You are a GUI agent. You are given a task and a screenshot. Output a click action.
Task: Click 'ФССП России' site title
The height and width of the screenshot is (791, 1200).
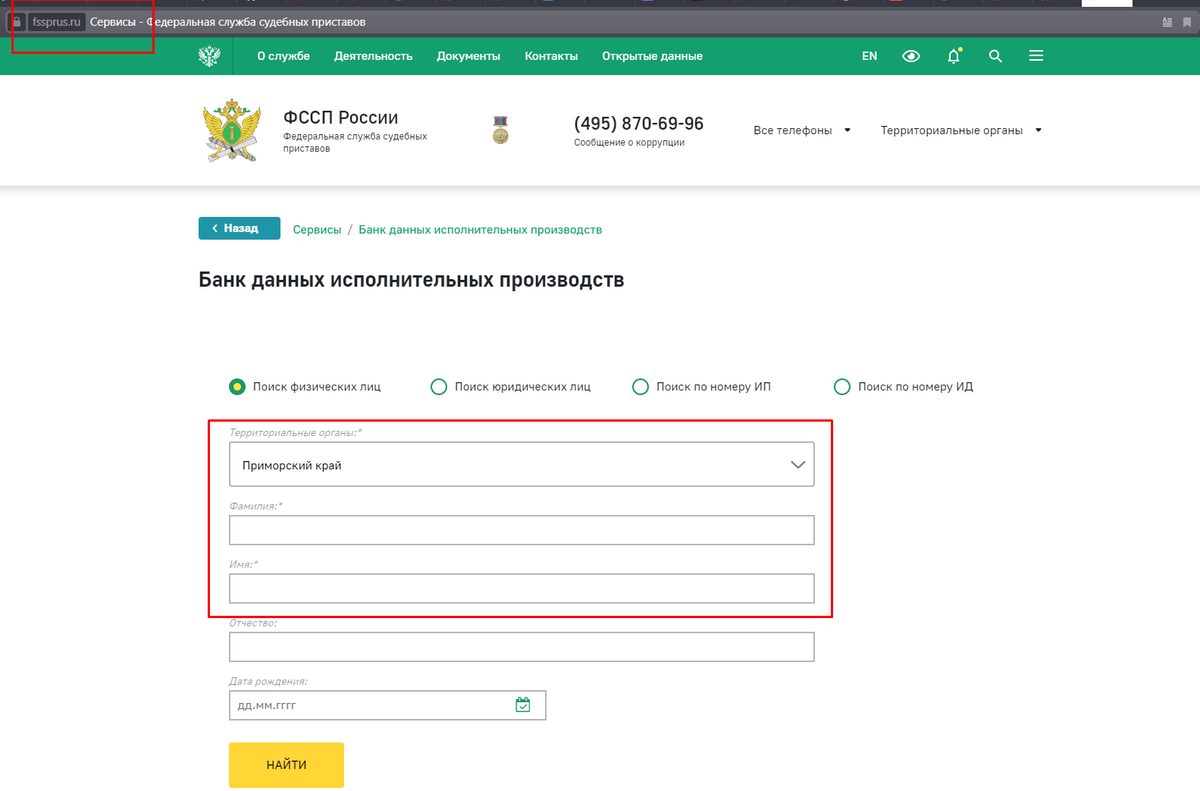[340, 118]
